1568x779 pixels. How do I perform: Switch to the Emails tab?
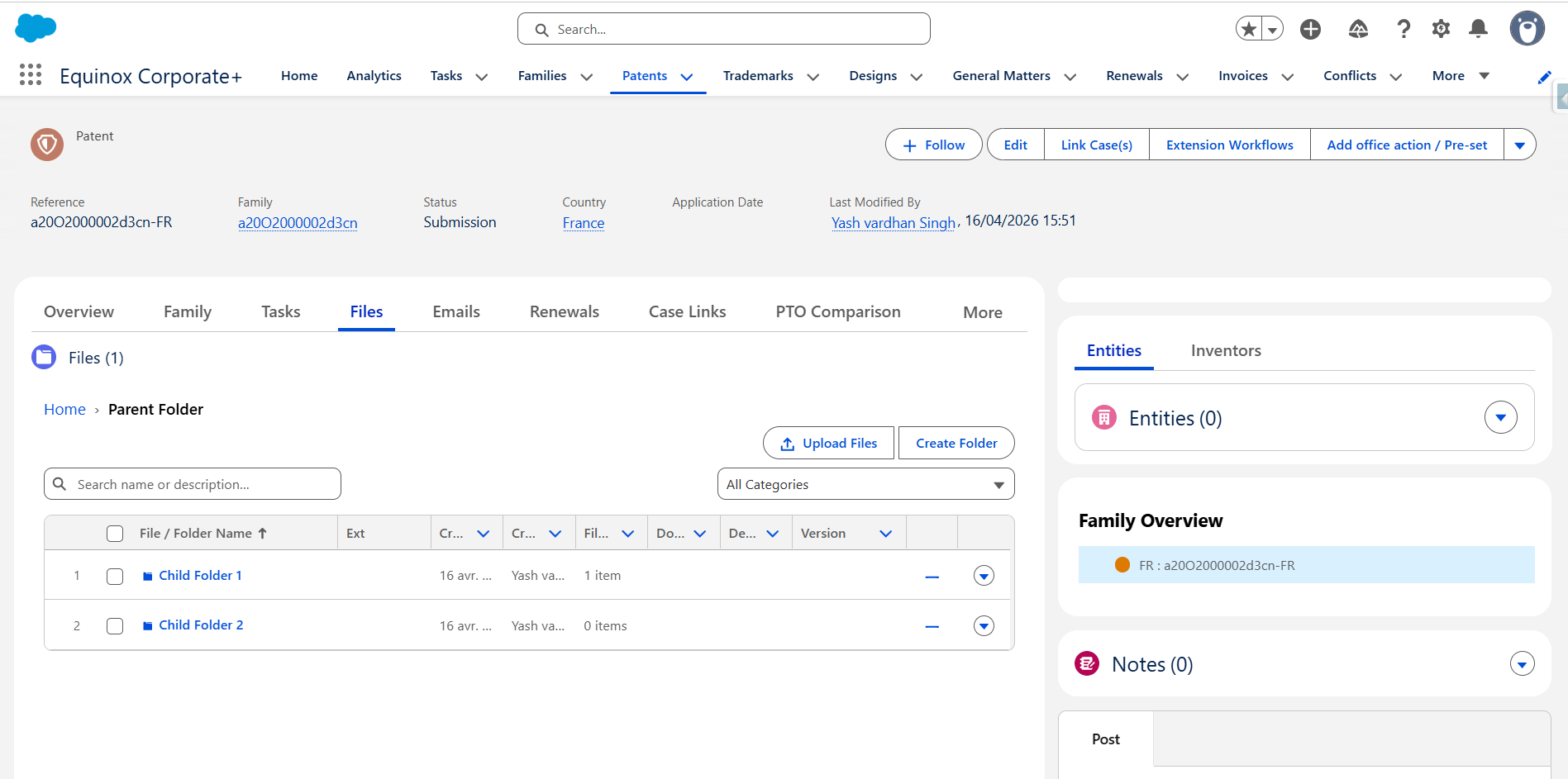click(x=455, y=311)
